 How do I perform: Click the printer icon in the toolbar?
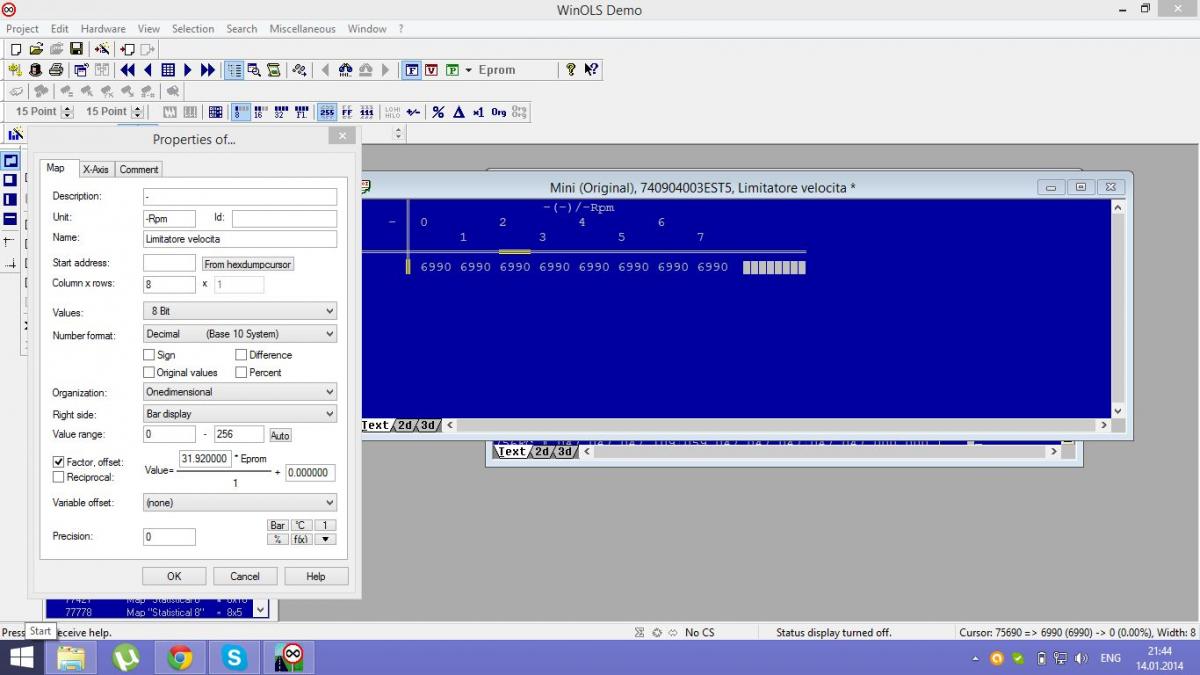[x=56, y=70]
